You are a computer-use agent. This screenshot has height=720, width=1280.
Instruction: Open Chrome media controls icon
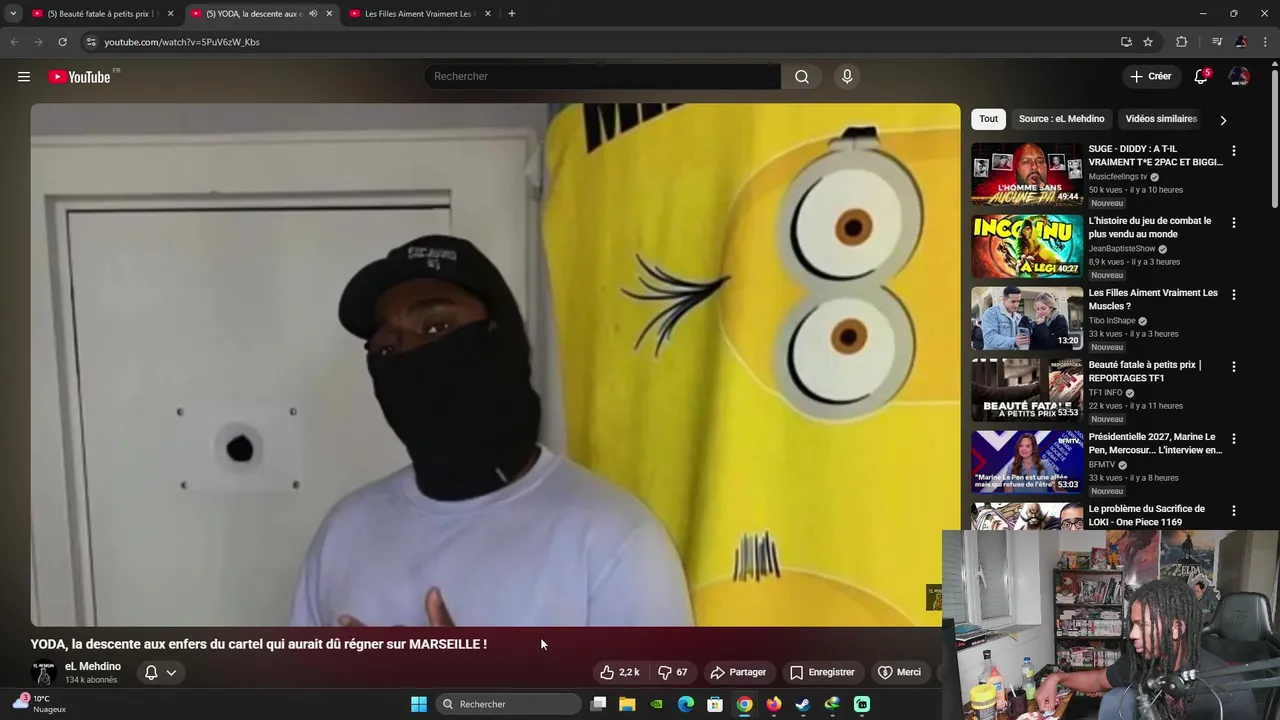point(1217,42)
